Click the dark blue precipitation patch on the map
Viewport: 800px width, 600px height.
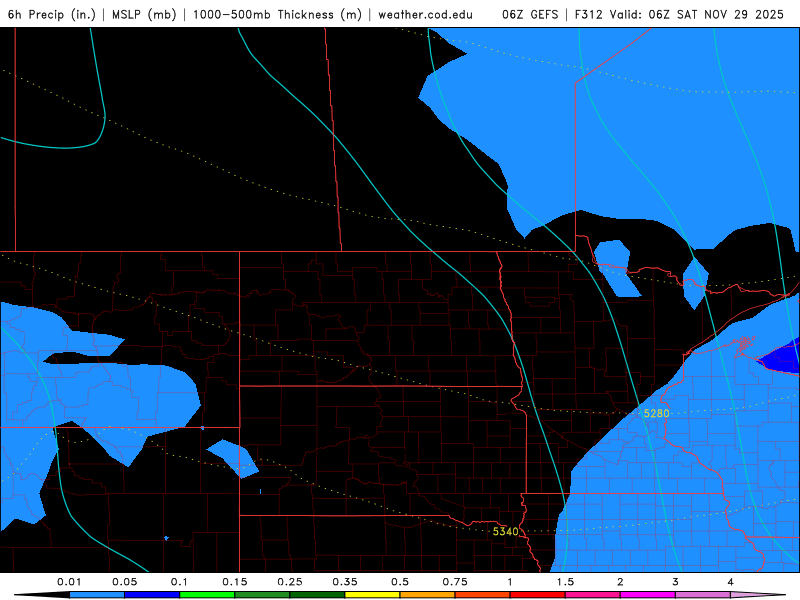pyautogui.click(x=781, y=356)
